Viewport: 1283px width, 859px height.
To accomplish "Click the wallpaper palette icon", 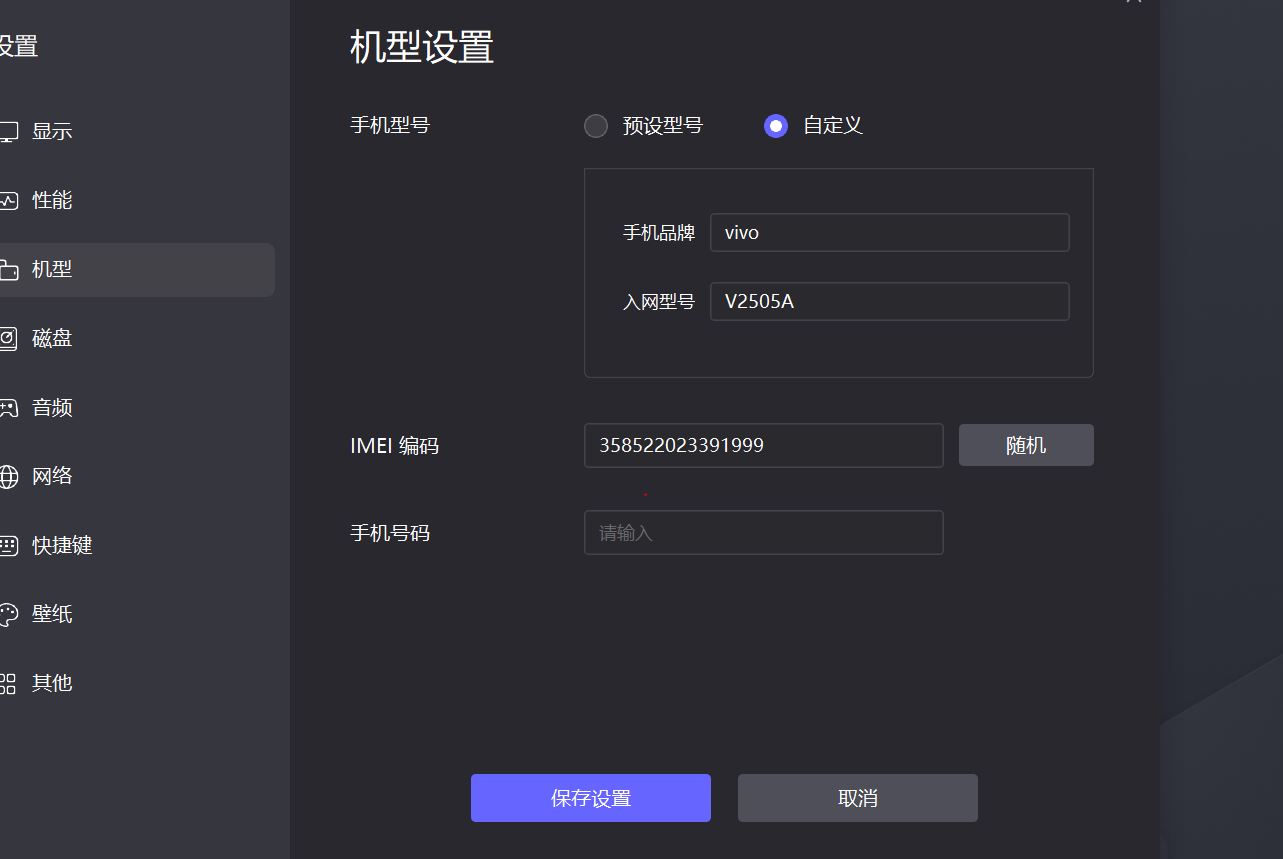I will pyautogui.click(x=8, y=615).
